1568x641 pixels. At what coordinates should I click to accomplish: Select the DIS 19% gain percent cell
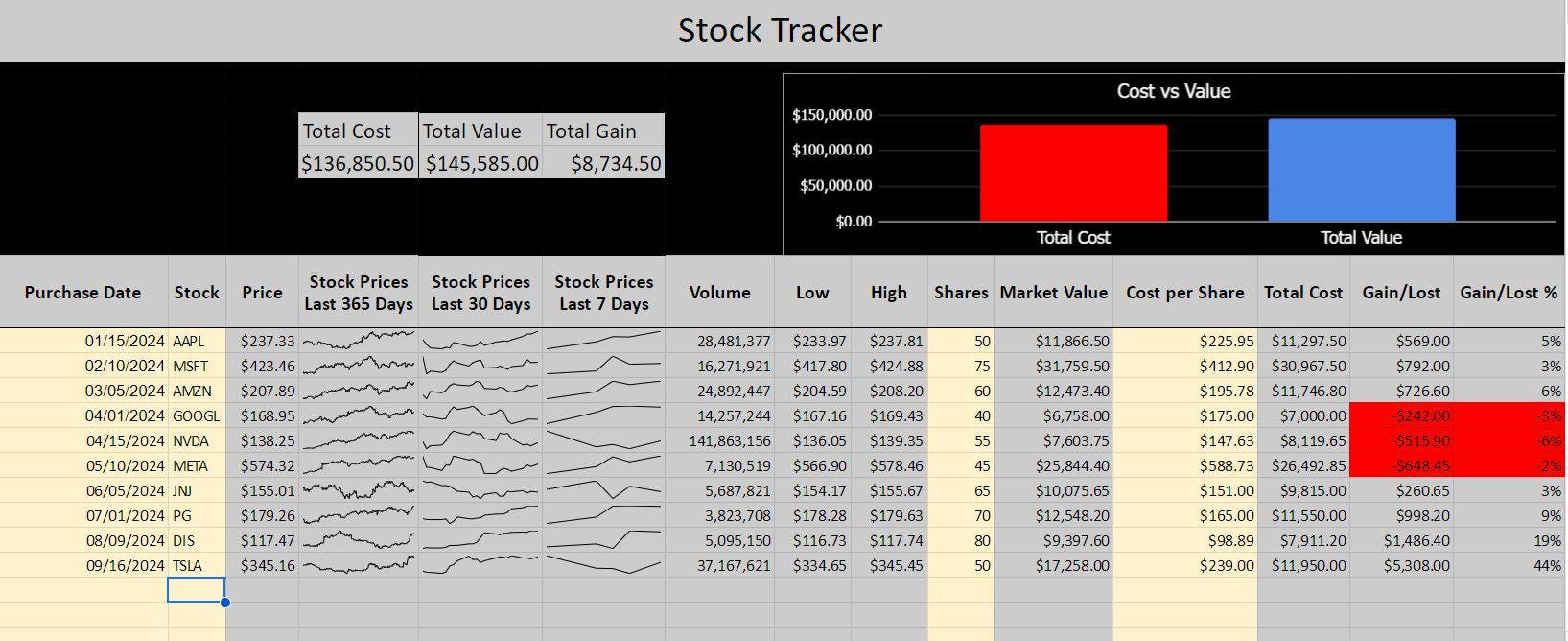click(x=1509, y=540)
